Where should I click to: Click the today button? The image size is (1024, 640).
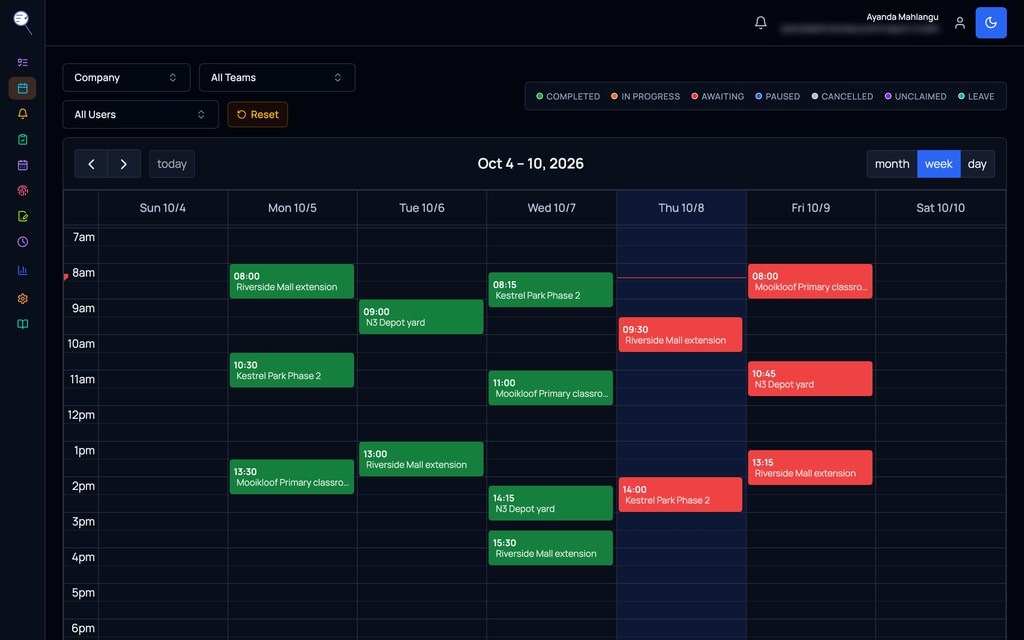point(172,164)
